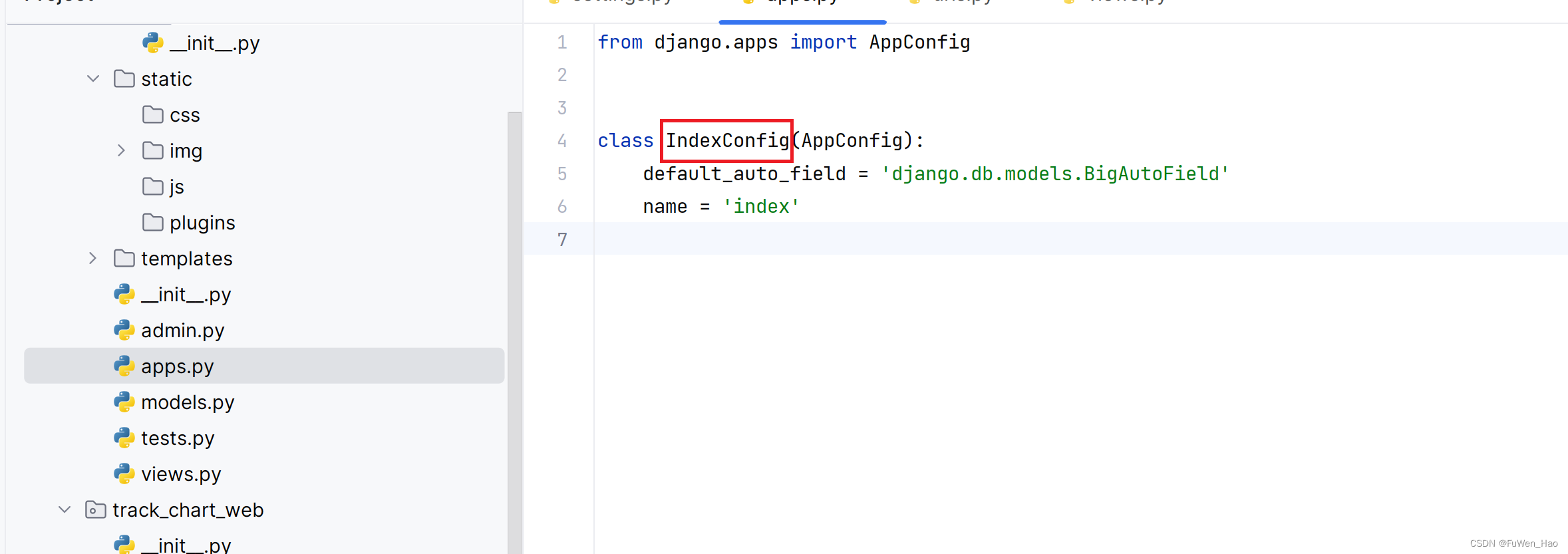Screen dimensions: 1568x554
Task: Click the Python icon of apps.py
Action: (x=124, y=366)
